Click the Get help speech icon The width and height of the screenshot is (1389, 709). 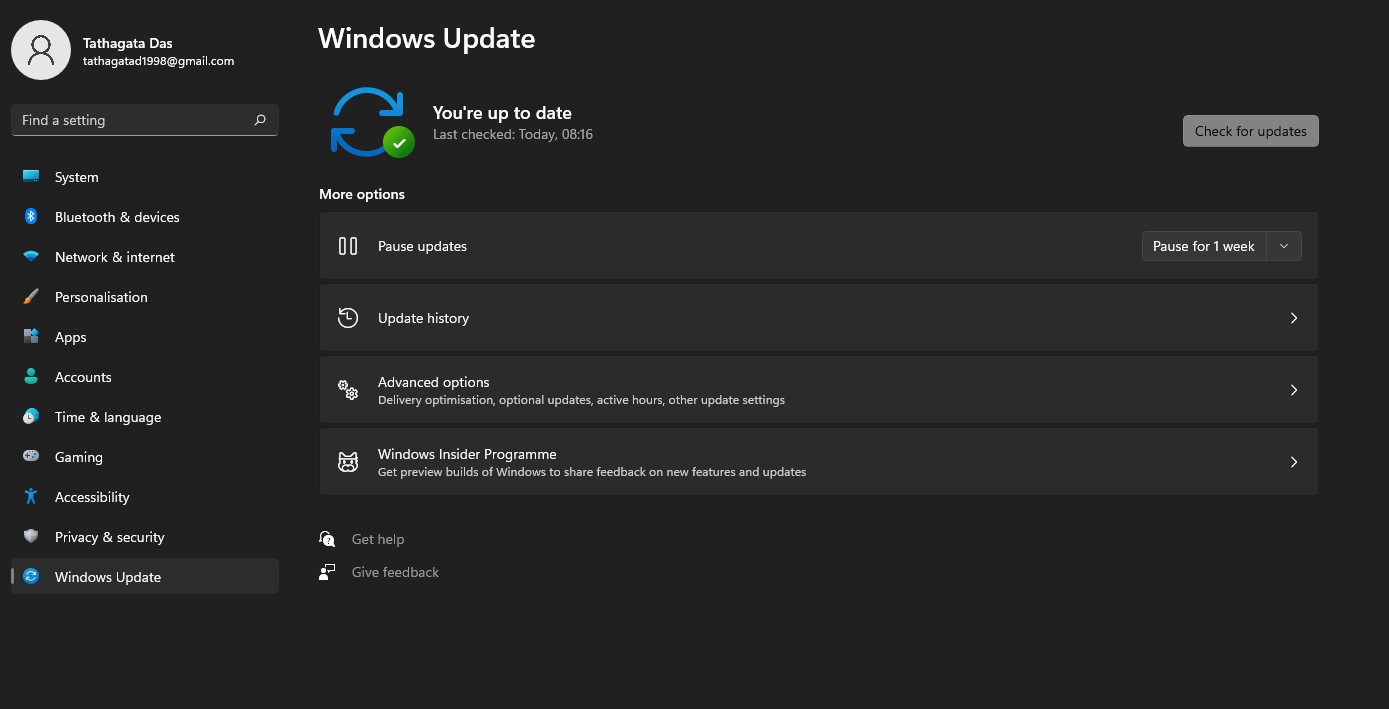pos(327,539)
